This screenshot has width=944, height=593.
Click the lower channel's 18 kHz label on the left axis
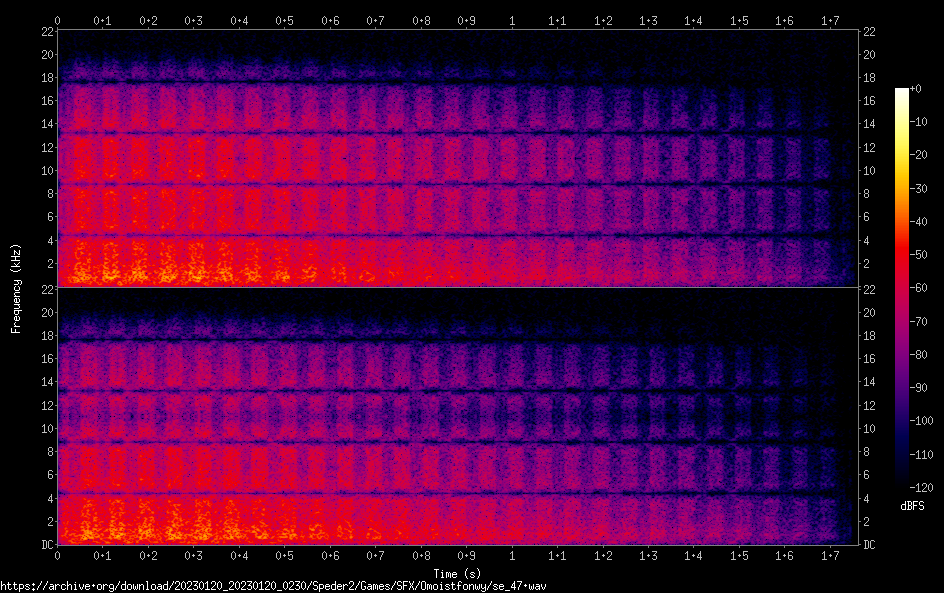coord(47,336)
